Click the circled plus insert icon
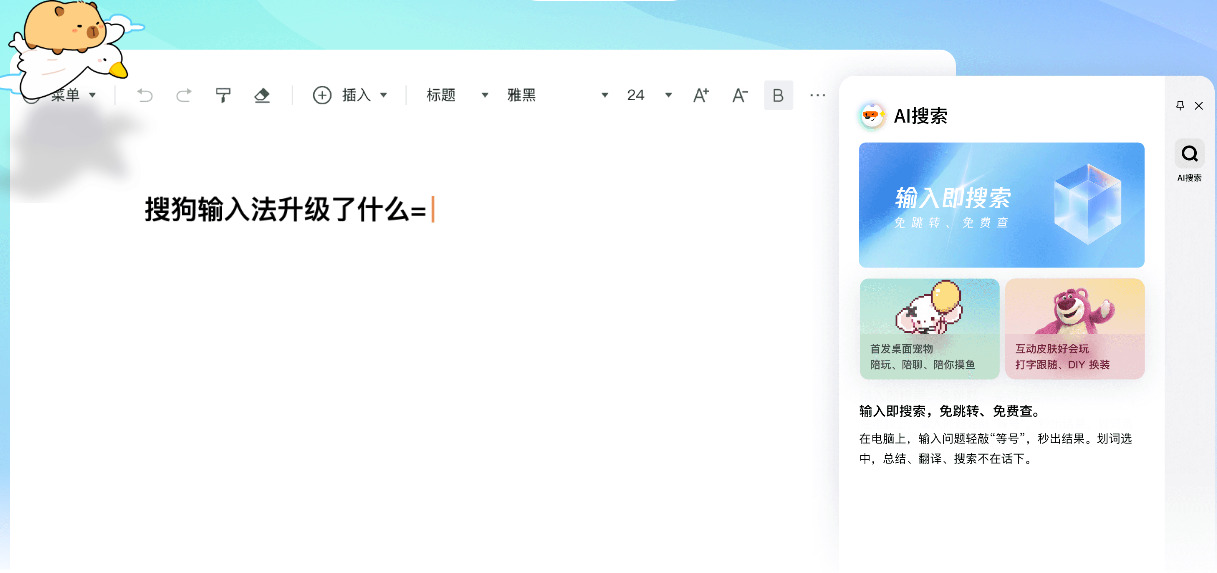 322,95
